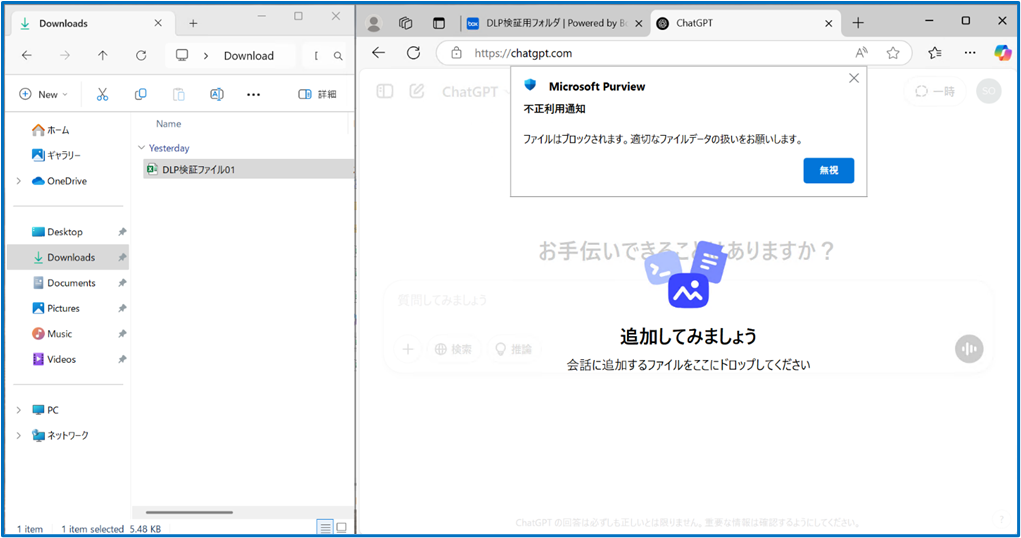Click the pin icon beside Videos
The width and height of the screenshot is (1021, 538).
122,359
